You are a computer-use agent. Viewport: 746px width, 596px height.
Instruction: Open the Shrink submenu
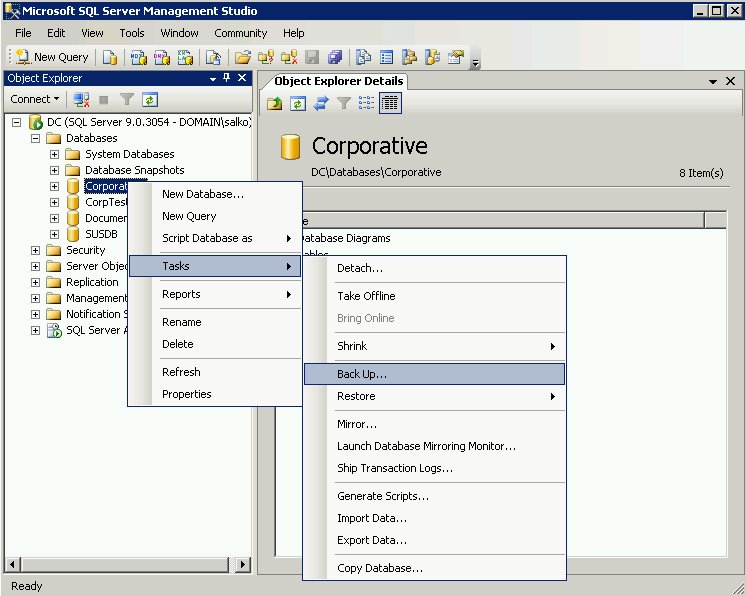coord(434,346)
